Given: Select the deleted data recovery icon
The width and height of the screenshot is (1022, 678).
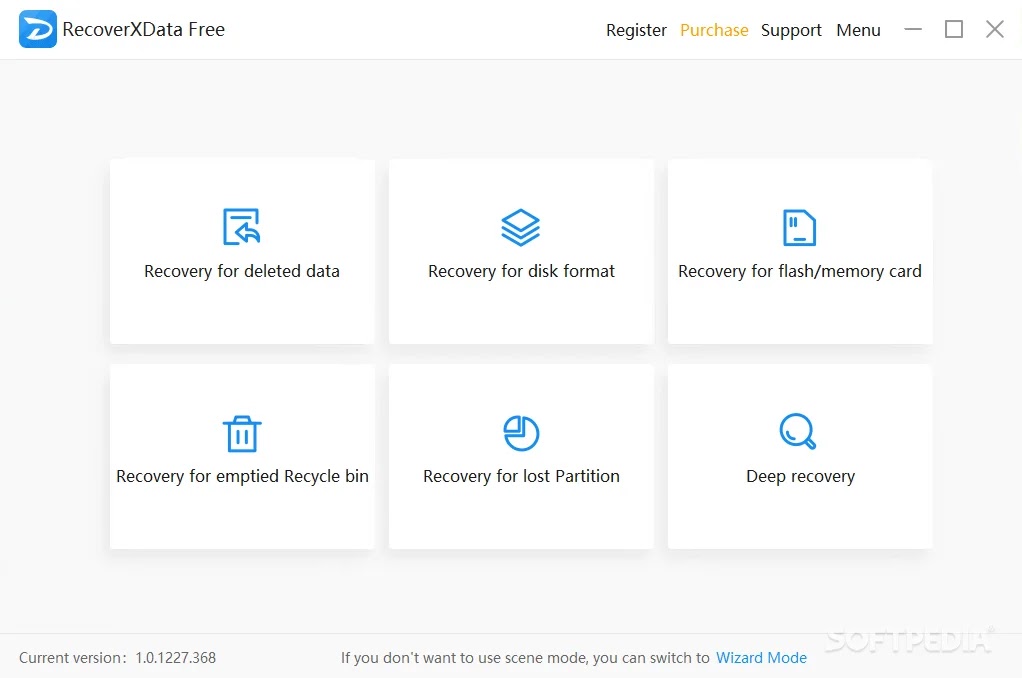Looking at the screenshot, I should pyautogui.click(x=242, y=227).
